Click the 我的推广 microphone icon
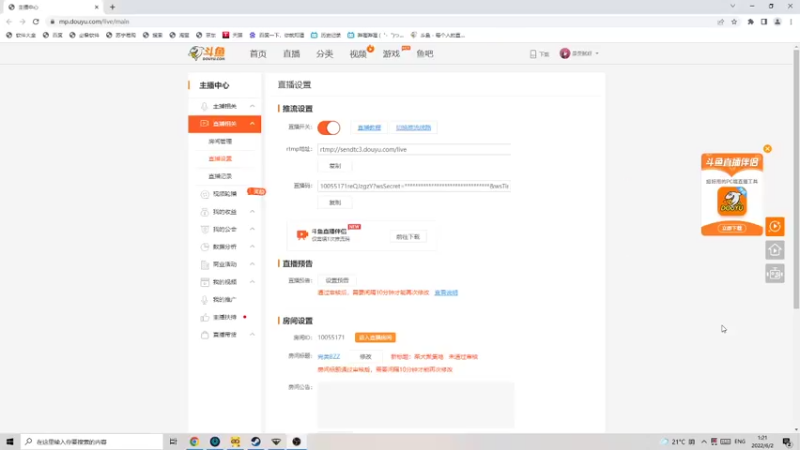The image size is (800, 450). pos(205,299)
